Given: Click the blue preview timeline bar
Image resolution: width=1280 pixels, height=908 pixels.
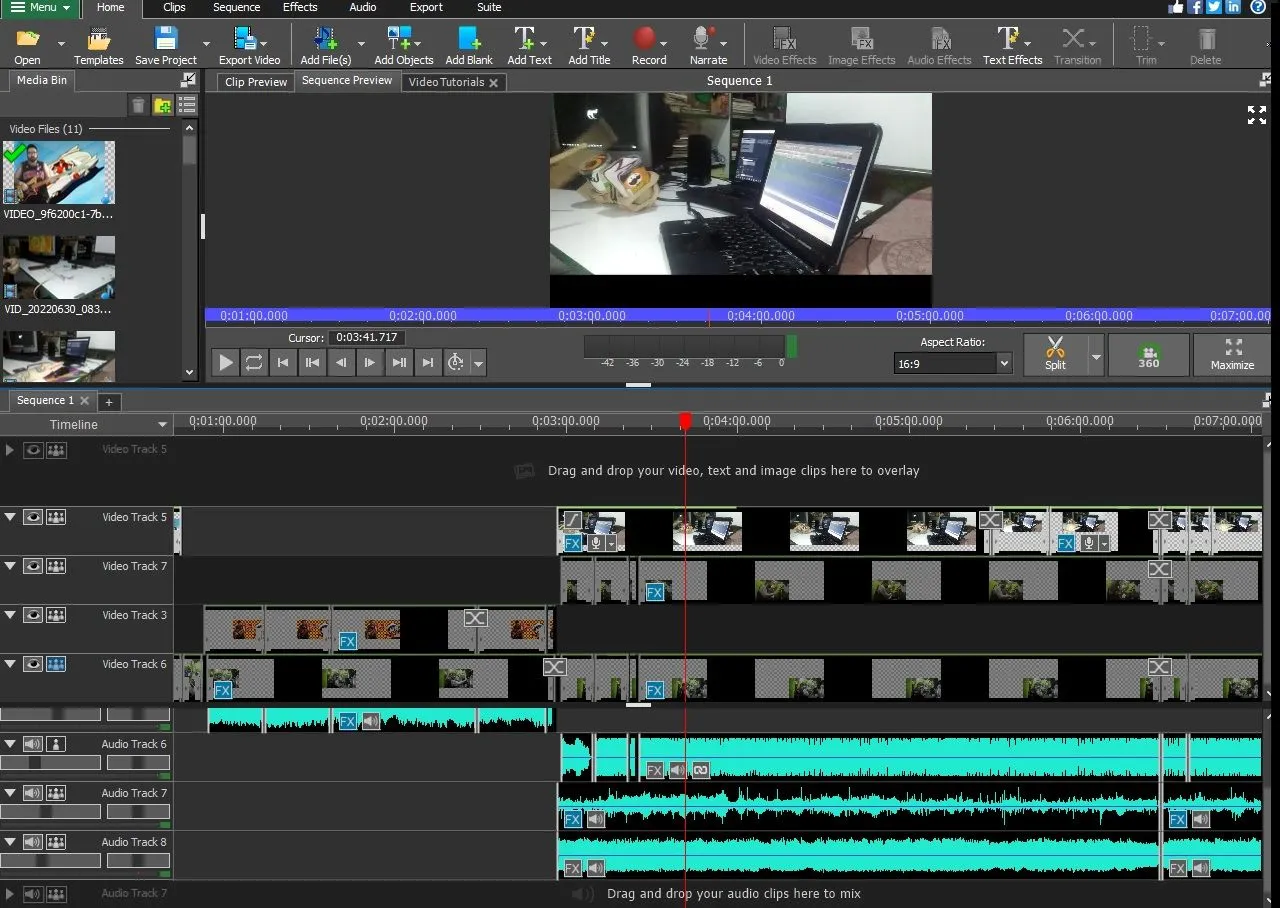Looking at the screenshot, I should pyautogui.click(x=738, y=316).
